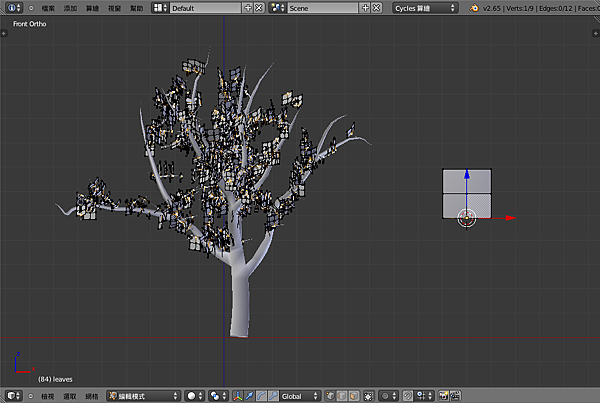
Task: Open the pivot point selector
Action: tap(218, 396)
